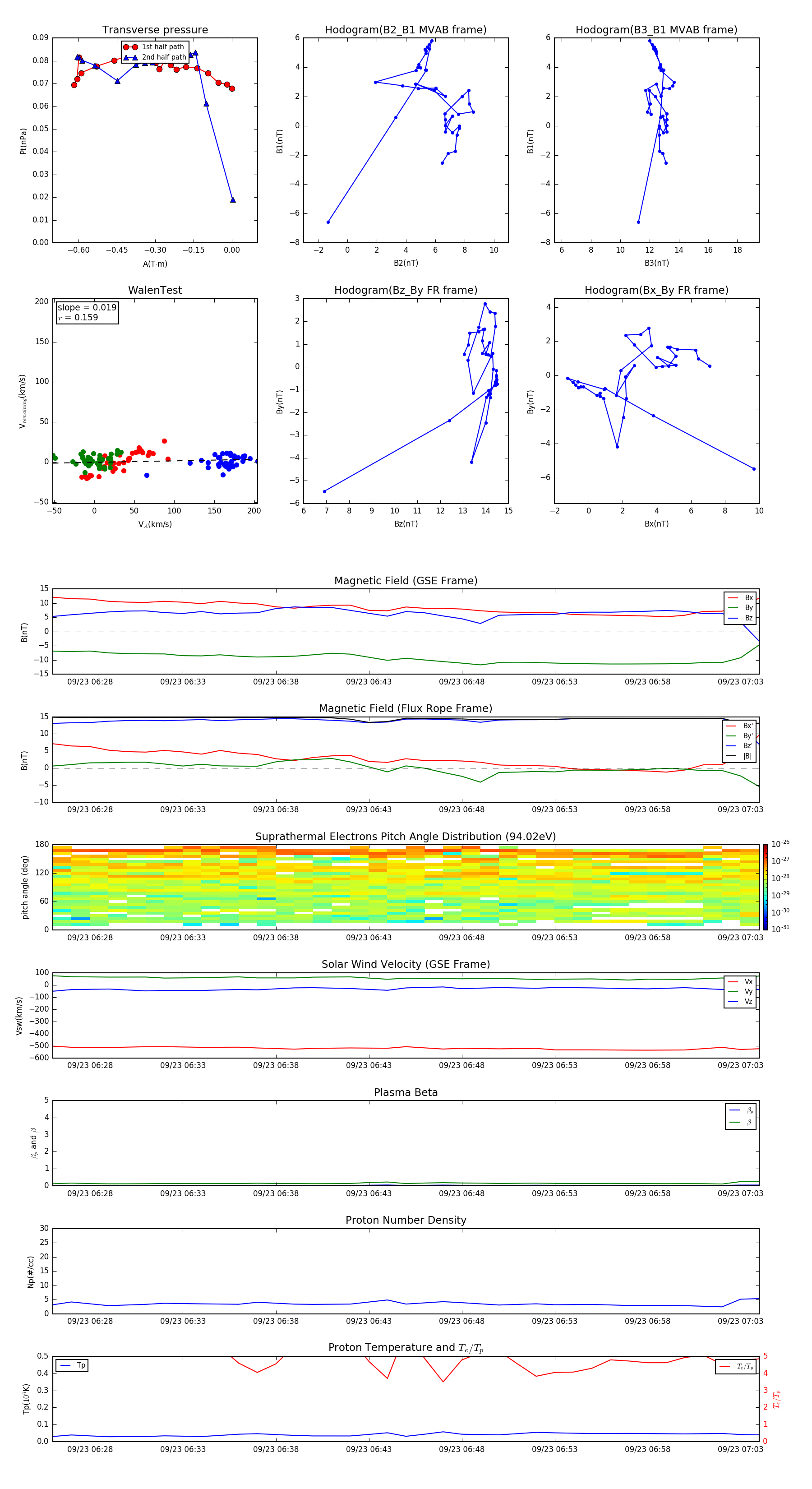This screenshot has width=812, height=1489.
Task: Click '09/23 07:03' tick in proton temperature plot
Action: pyautogui.click(x=740, y=1449)
